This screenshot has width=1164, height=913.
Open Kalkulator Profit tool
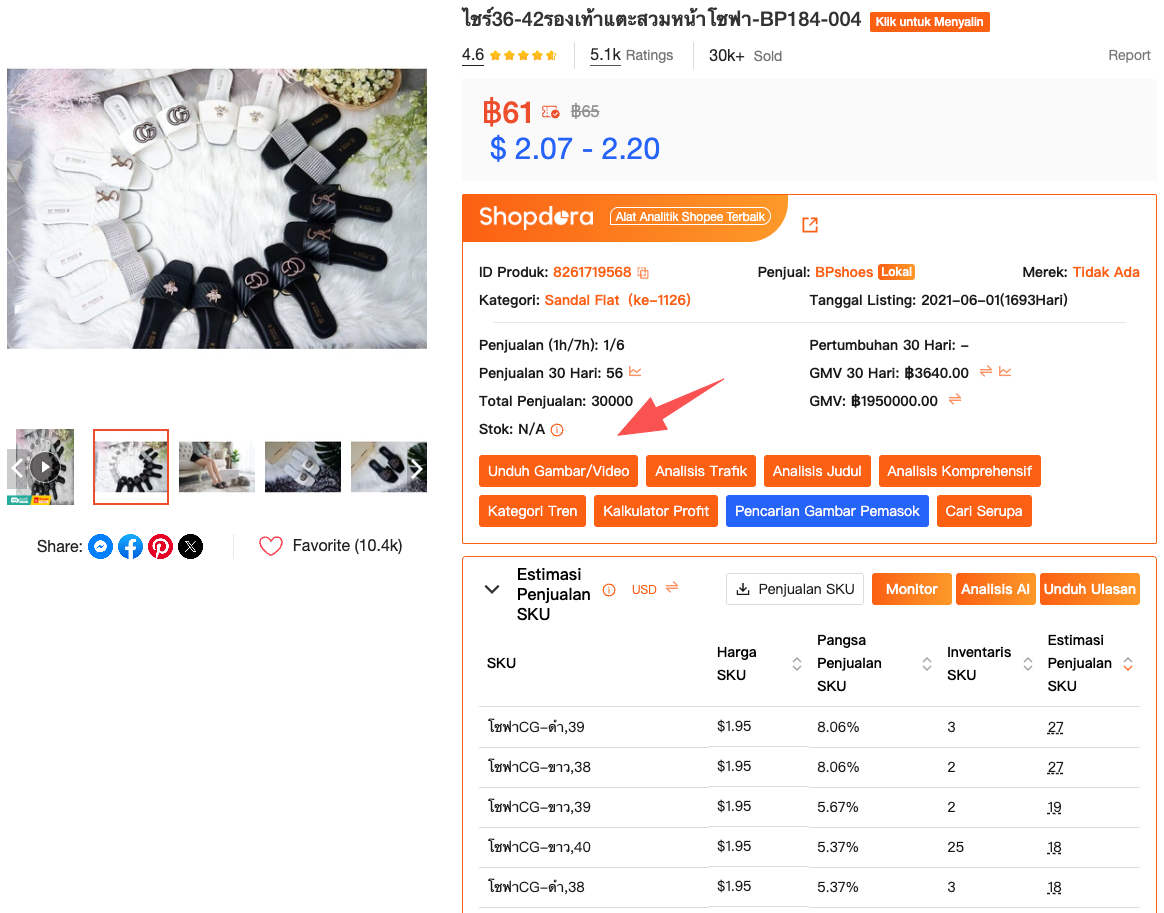(655, 511)
